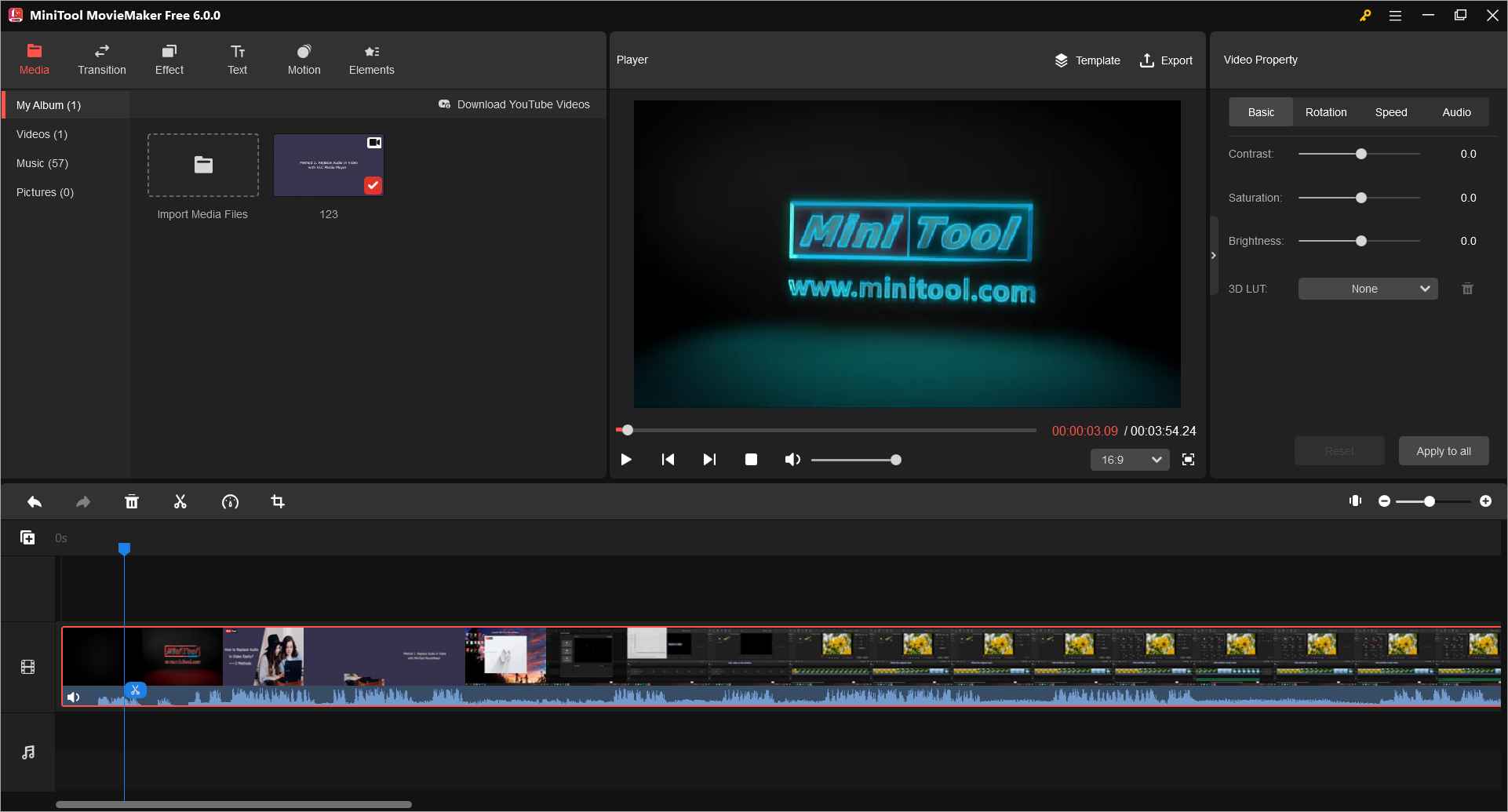Screen dimensions: 1508x812
Task: Open the 16:9 aspect ratio dropdown
Action: [1130, 460]
